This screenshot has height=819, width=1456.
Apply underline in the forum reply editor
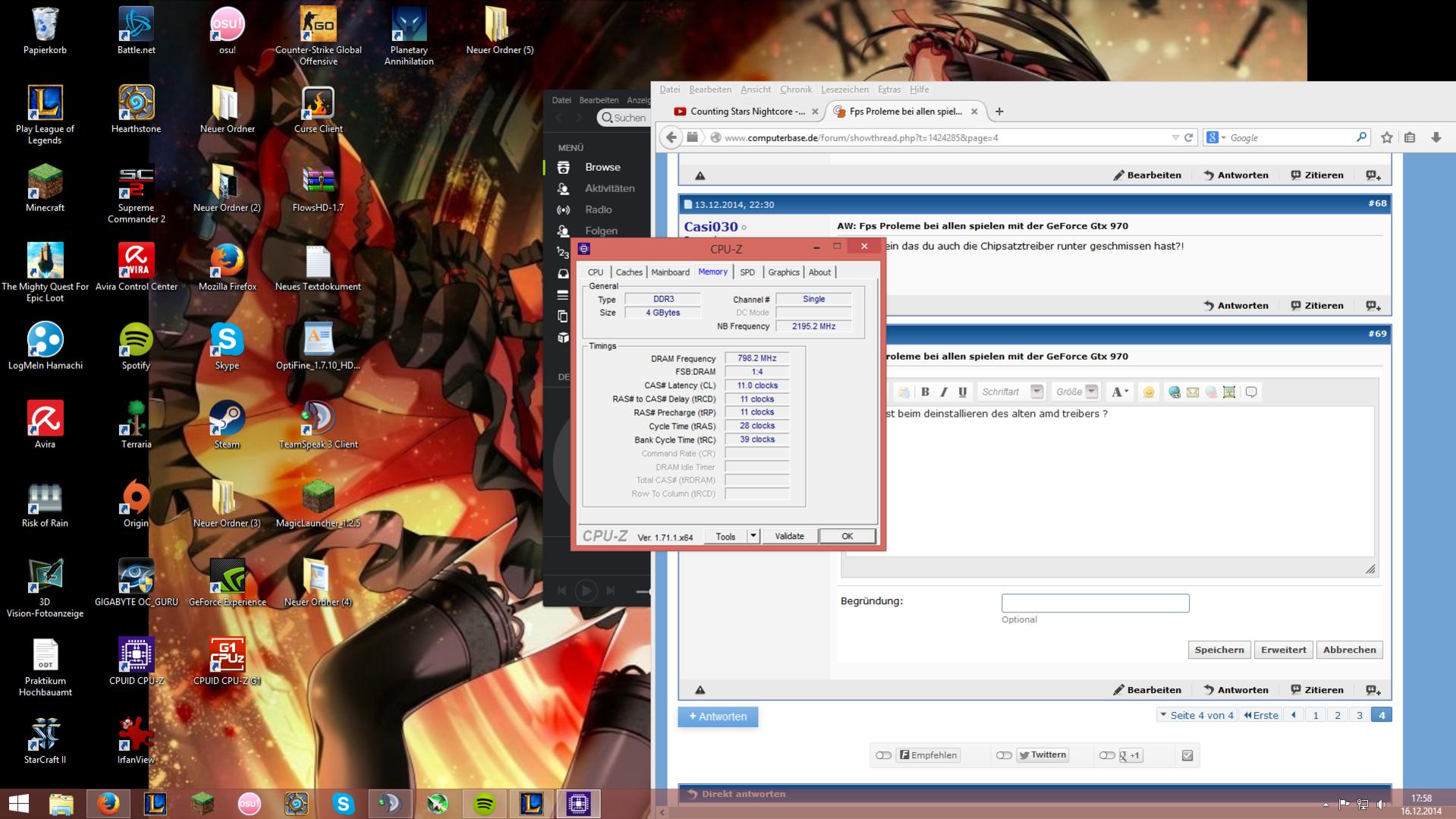coord(962,392)
